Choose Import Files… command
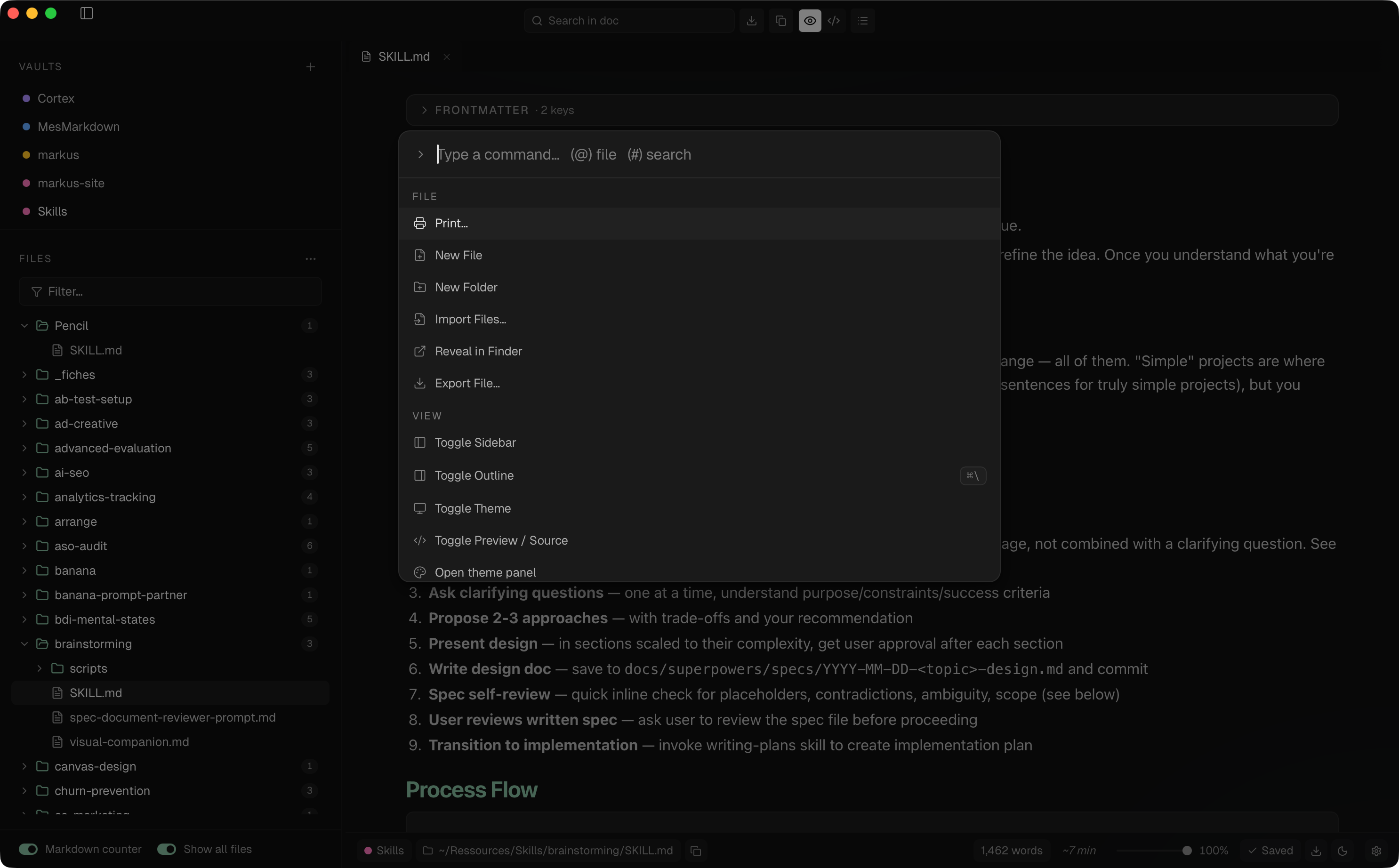 pos(699,319)
